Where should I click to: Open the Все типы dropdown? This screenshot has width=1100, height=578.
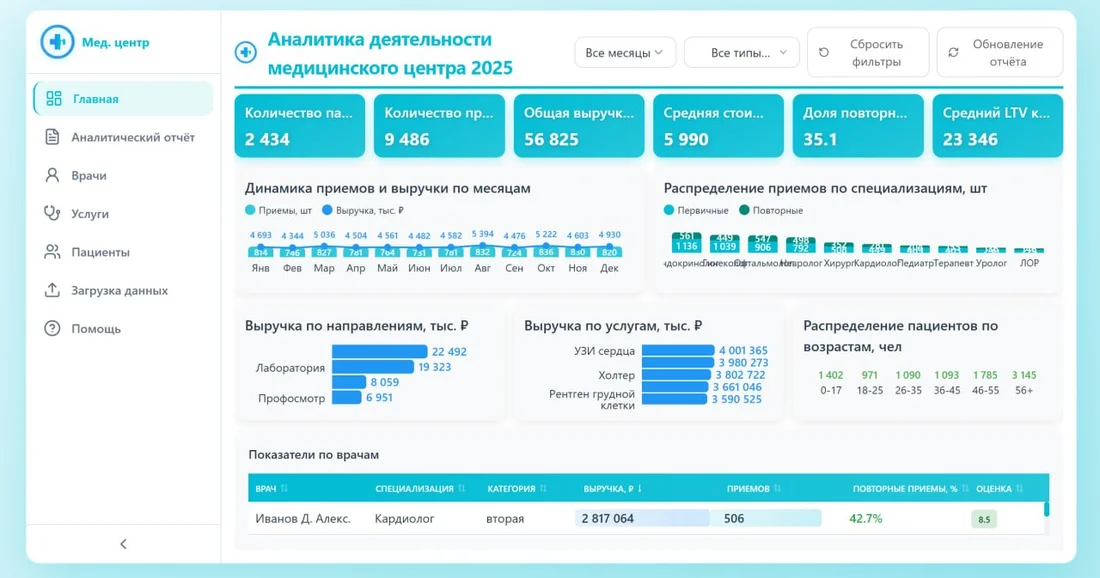[x=742, y=53]
